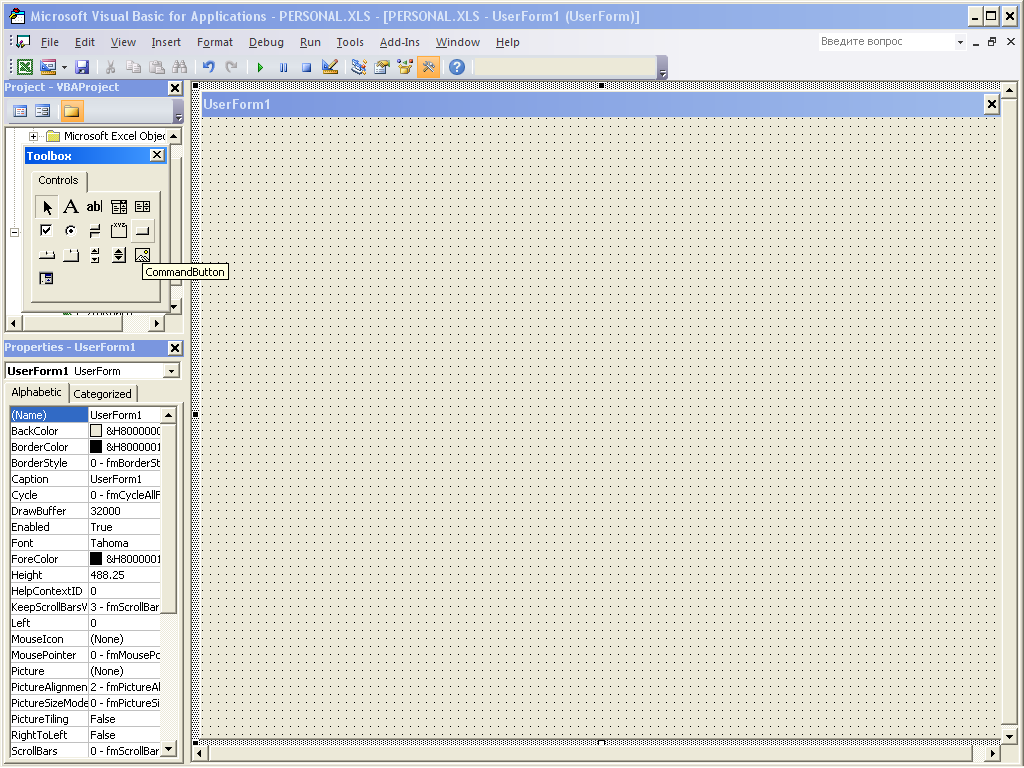Viewport: 1024px width, 768px height.
Task: Open Visual Basic Help question mark icon
Action: click(457, 67)
